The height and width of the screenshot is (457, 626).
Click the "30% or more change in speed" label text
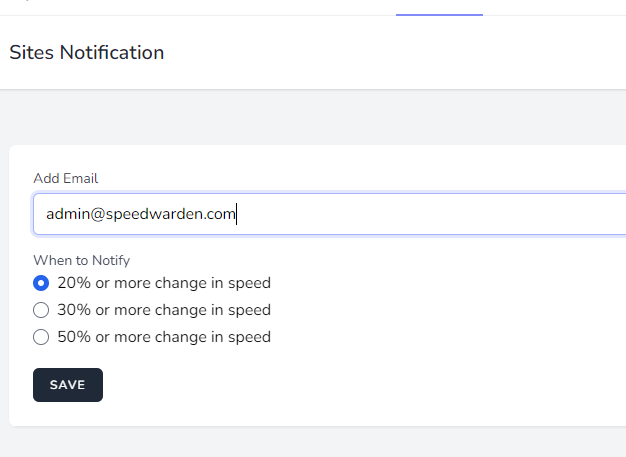tap(164, 310)
